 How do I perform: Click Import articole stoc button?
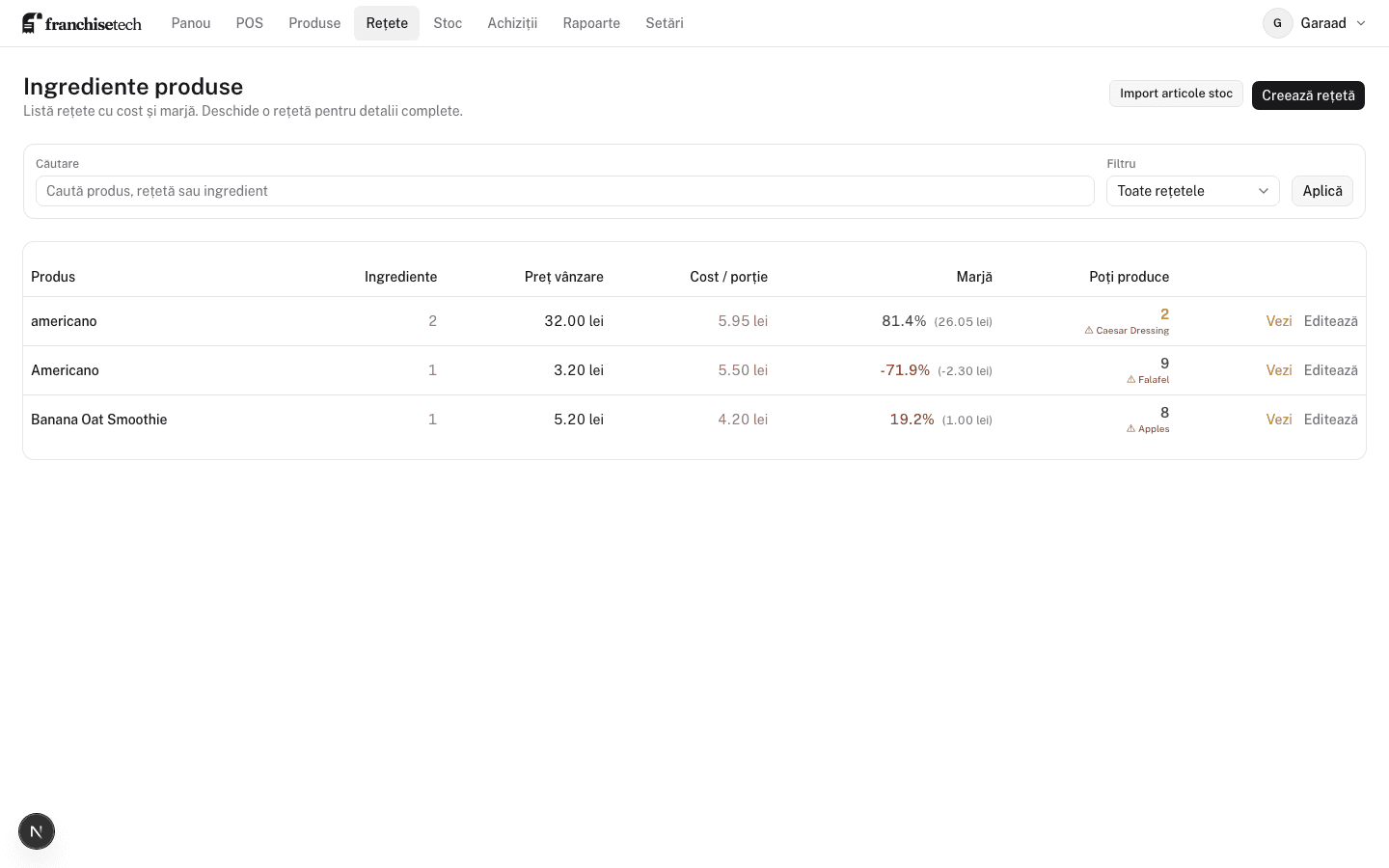[x=1176, y=94]
